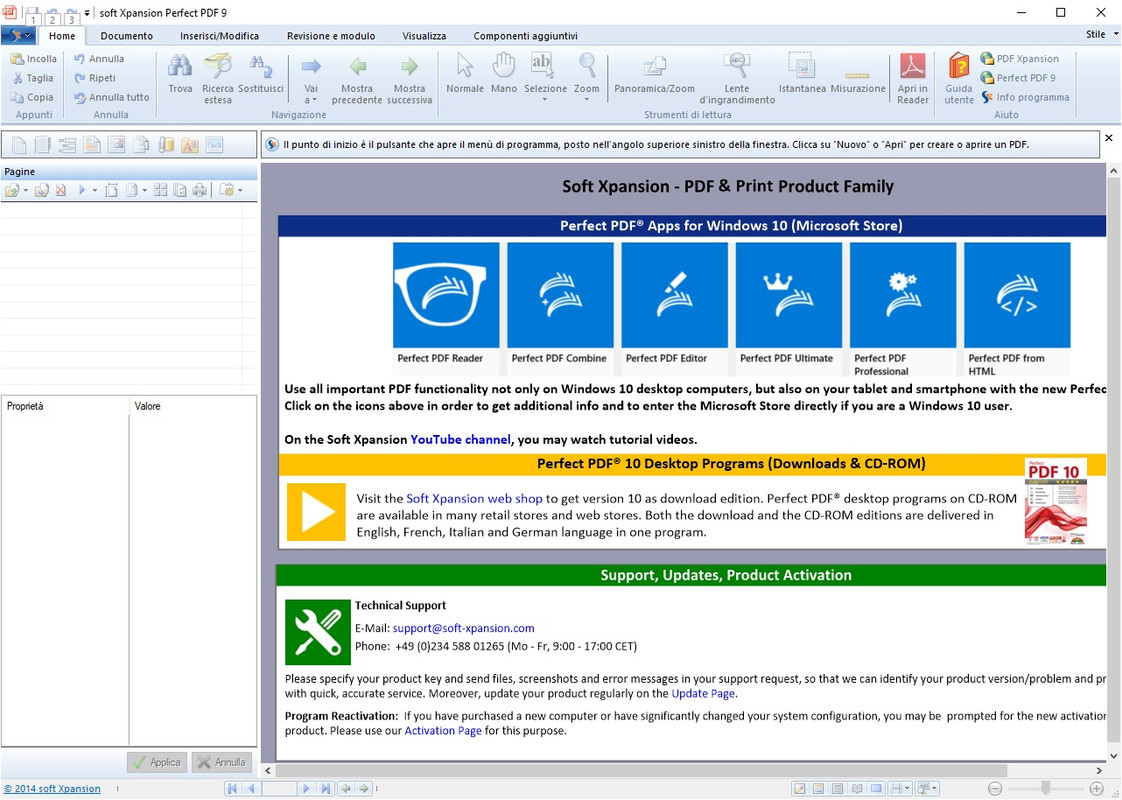This screenshot has height=800, width=1122.
Task: Click the red X delete page icon
Action: click(x=61, y=190)
